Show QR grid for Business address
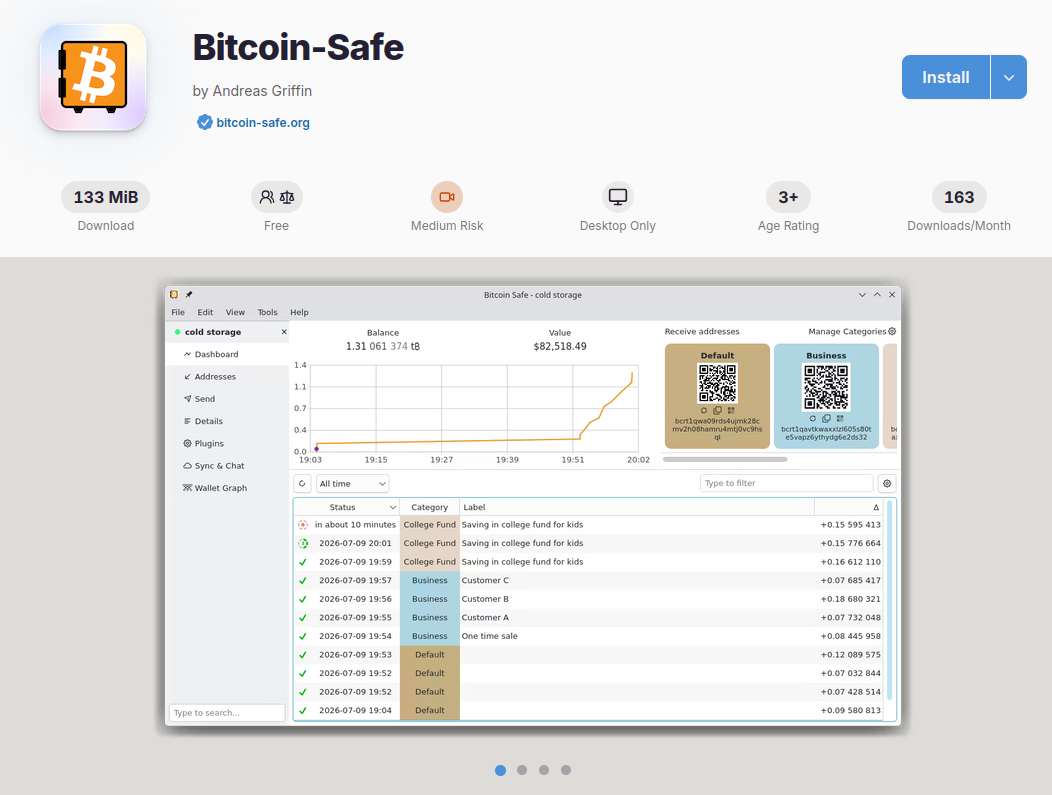The width and height of the screenshot is (1052, 795). click(840, 418)
